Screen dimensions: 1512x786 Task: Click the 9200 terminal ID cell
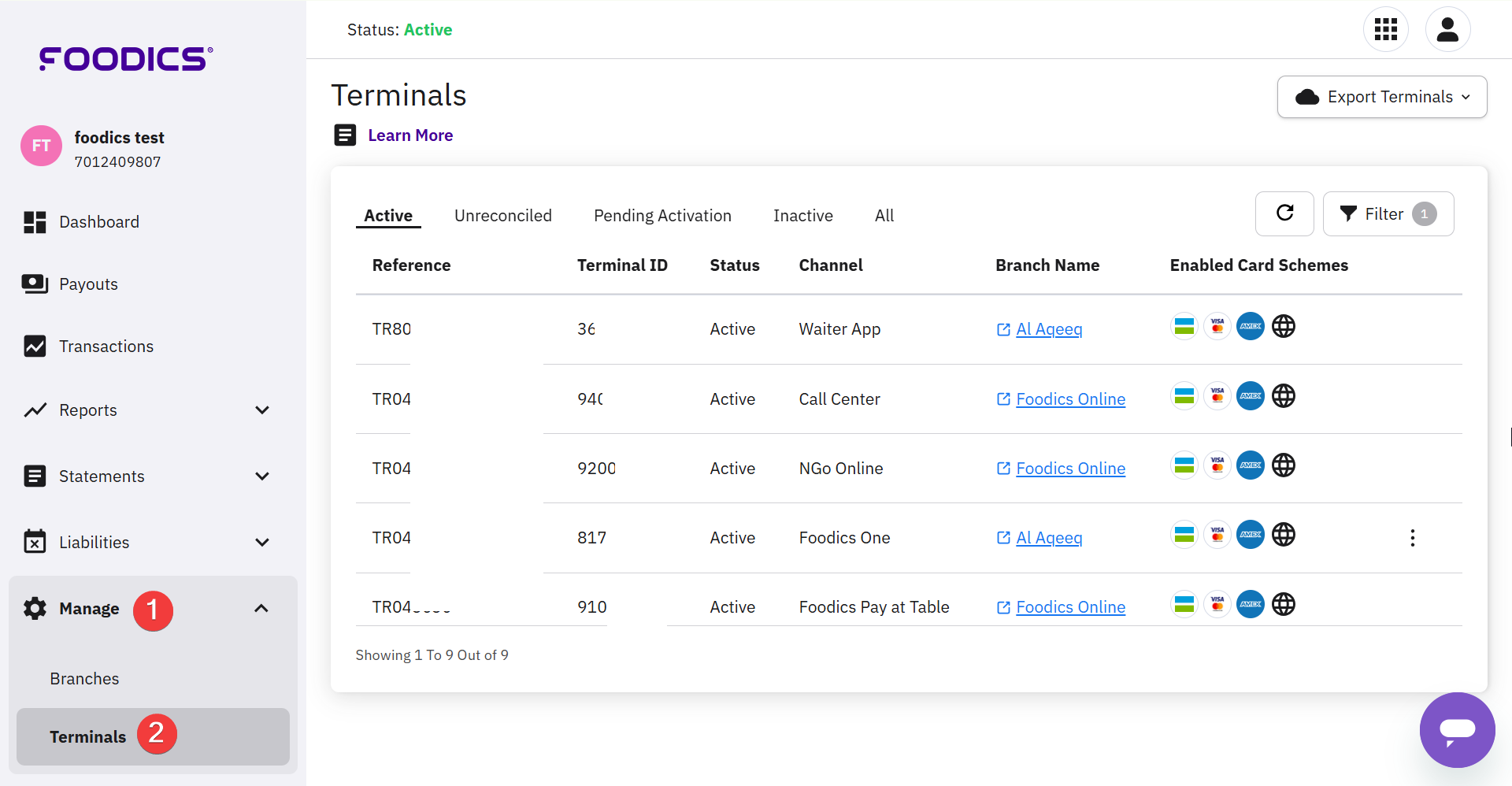coord(596,469)
